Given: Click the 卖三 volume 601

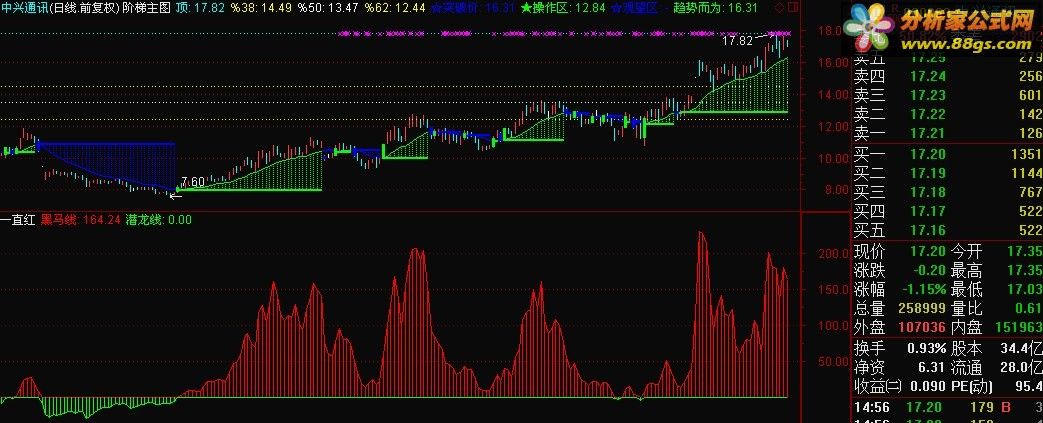Looking at the screenshot, I should (1030, 95).
